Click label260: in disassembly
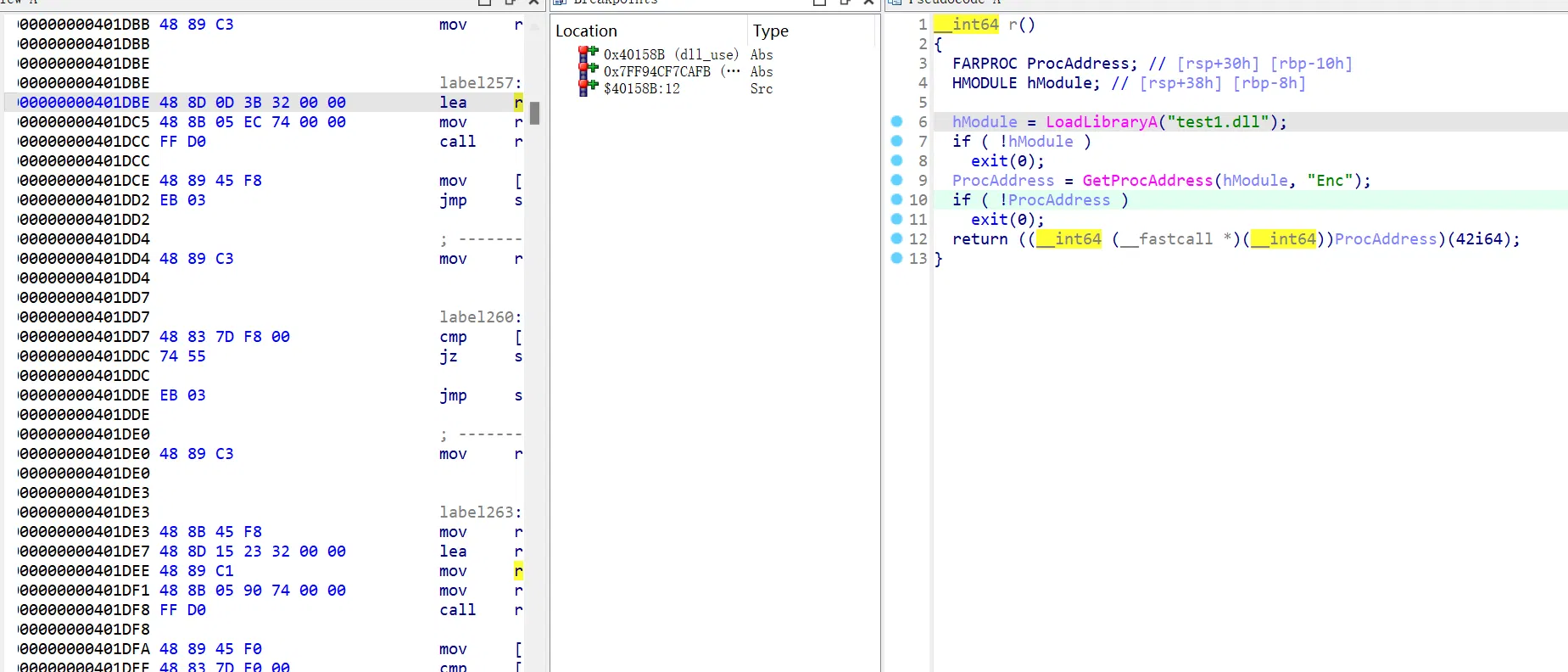Image resolution: width=1568 pixels, height=672 pixels. tap(480, 317)
